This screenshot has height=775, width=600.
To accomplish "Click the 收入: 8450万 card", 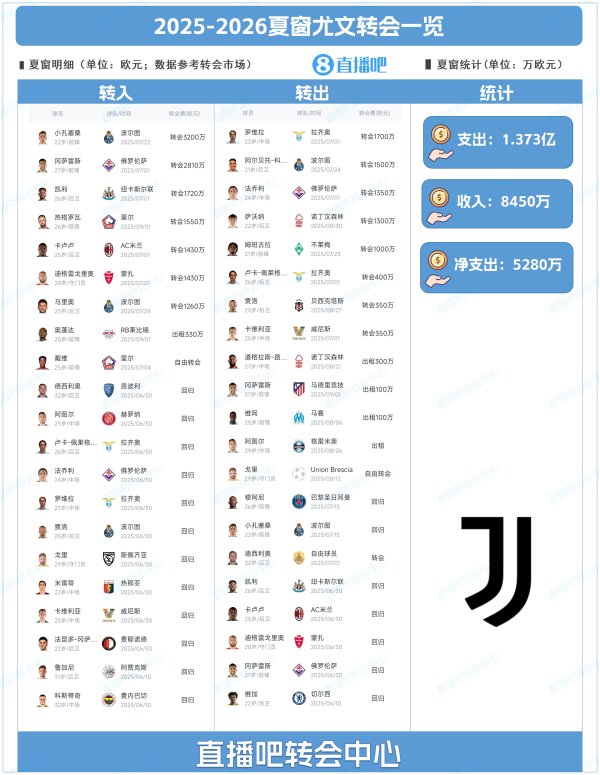I will pos(497,204).
